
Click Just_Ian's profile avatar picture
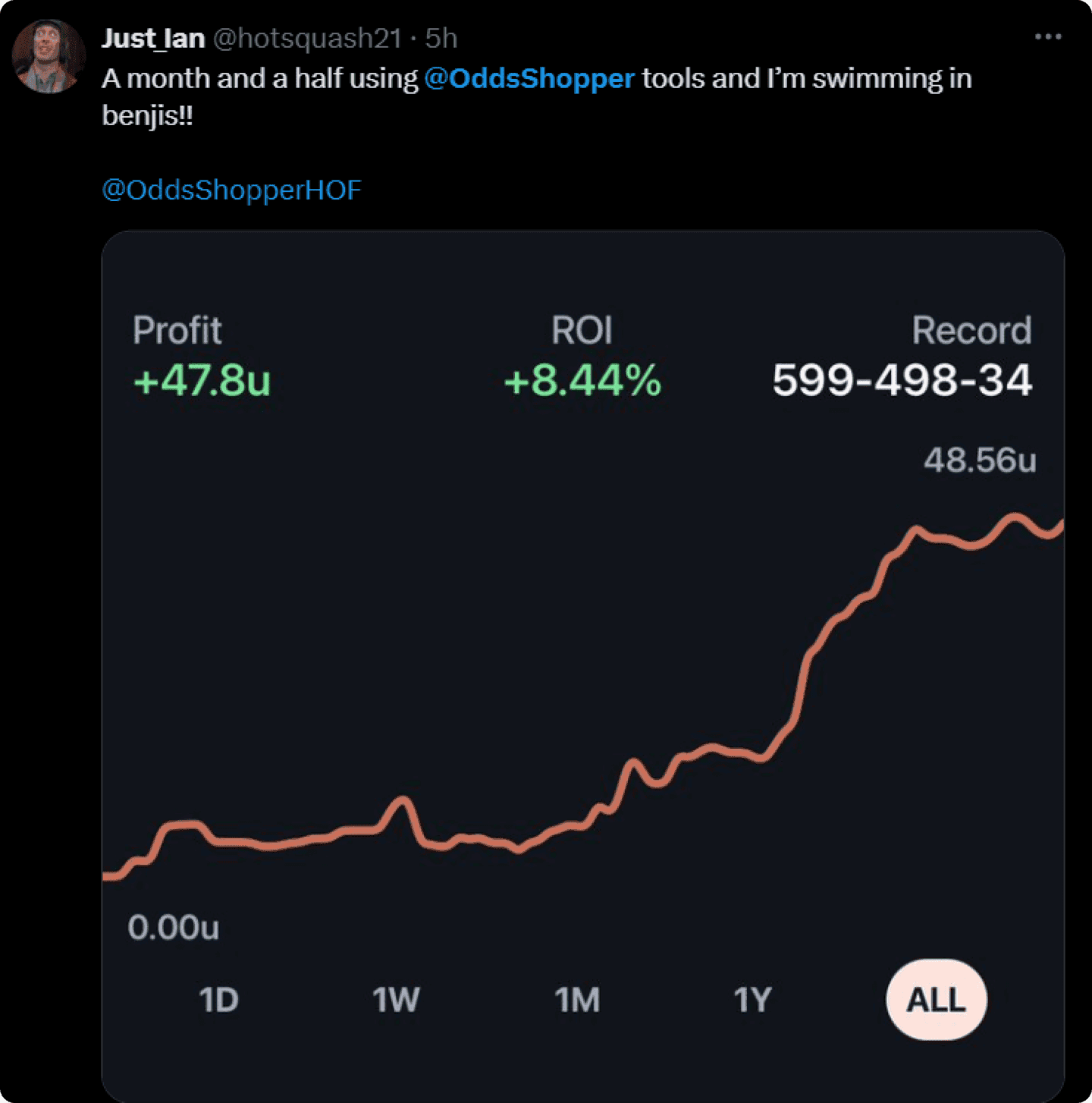click(x=49, y=58)
